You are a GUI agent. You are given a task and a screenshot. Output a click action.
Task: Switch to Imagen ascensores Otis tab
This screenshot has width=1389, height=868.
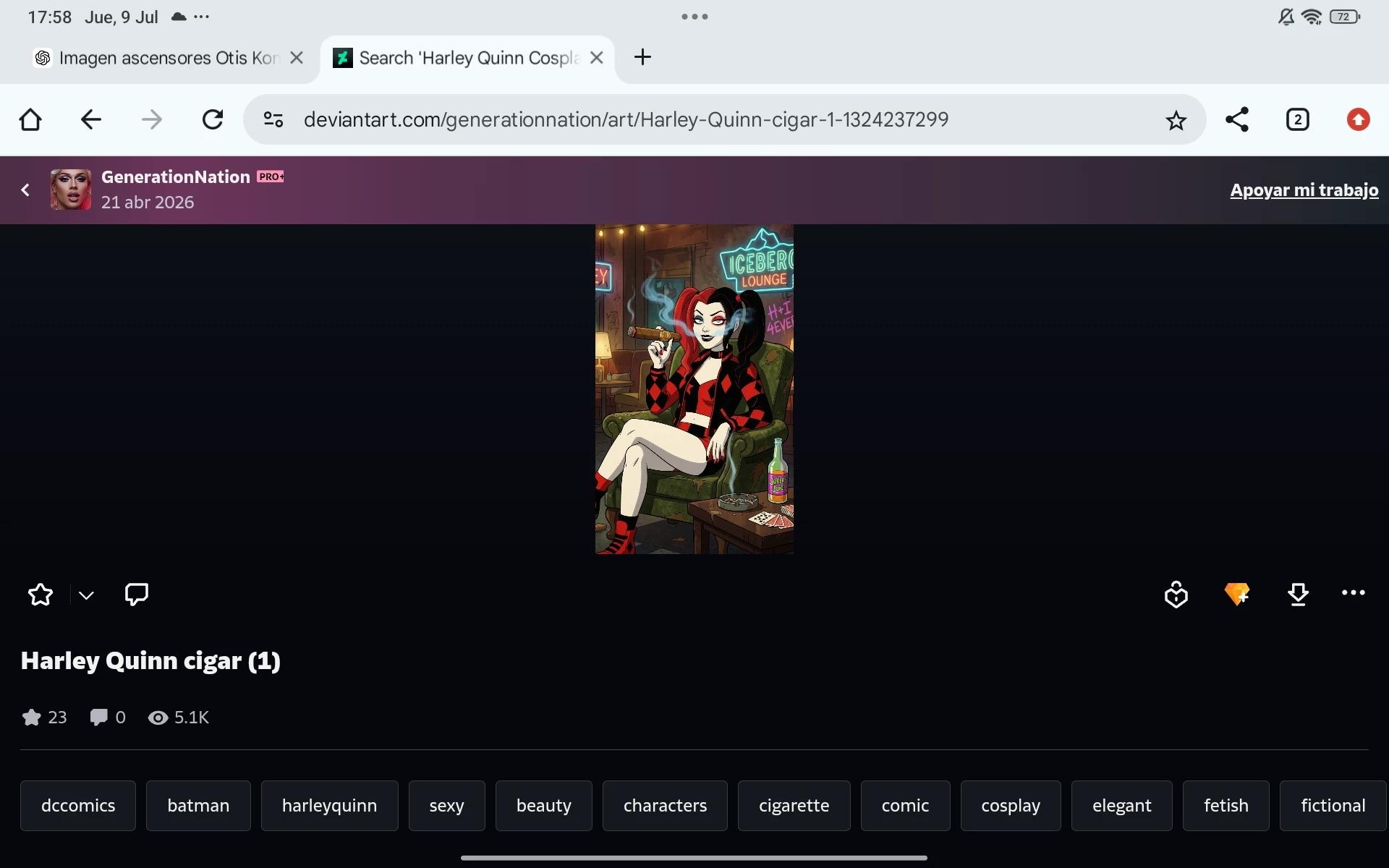160,58
